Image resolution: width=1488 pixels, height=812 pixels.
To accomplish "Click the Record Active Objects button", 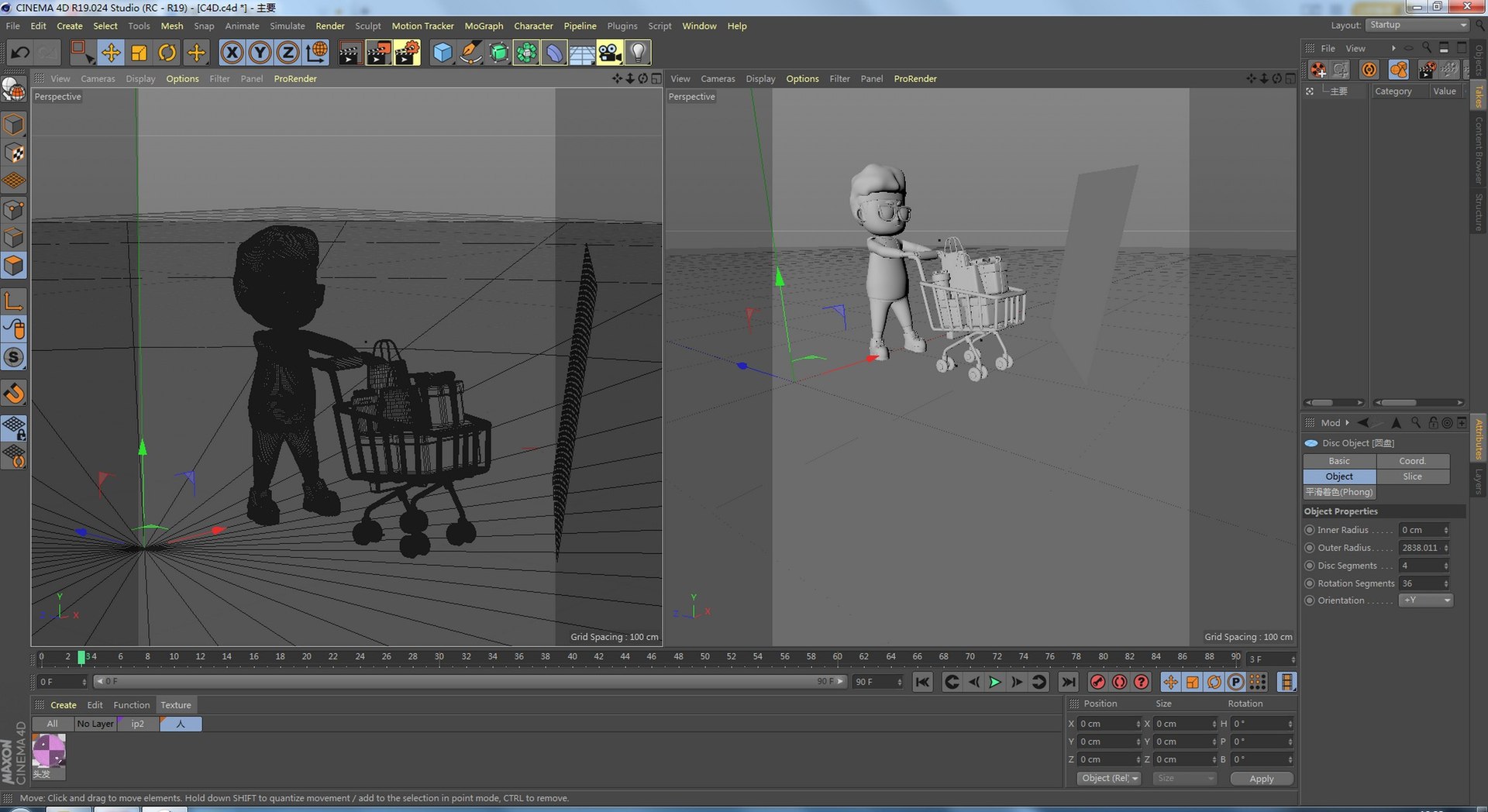I will point(1097,682).
